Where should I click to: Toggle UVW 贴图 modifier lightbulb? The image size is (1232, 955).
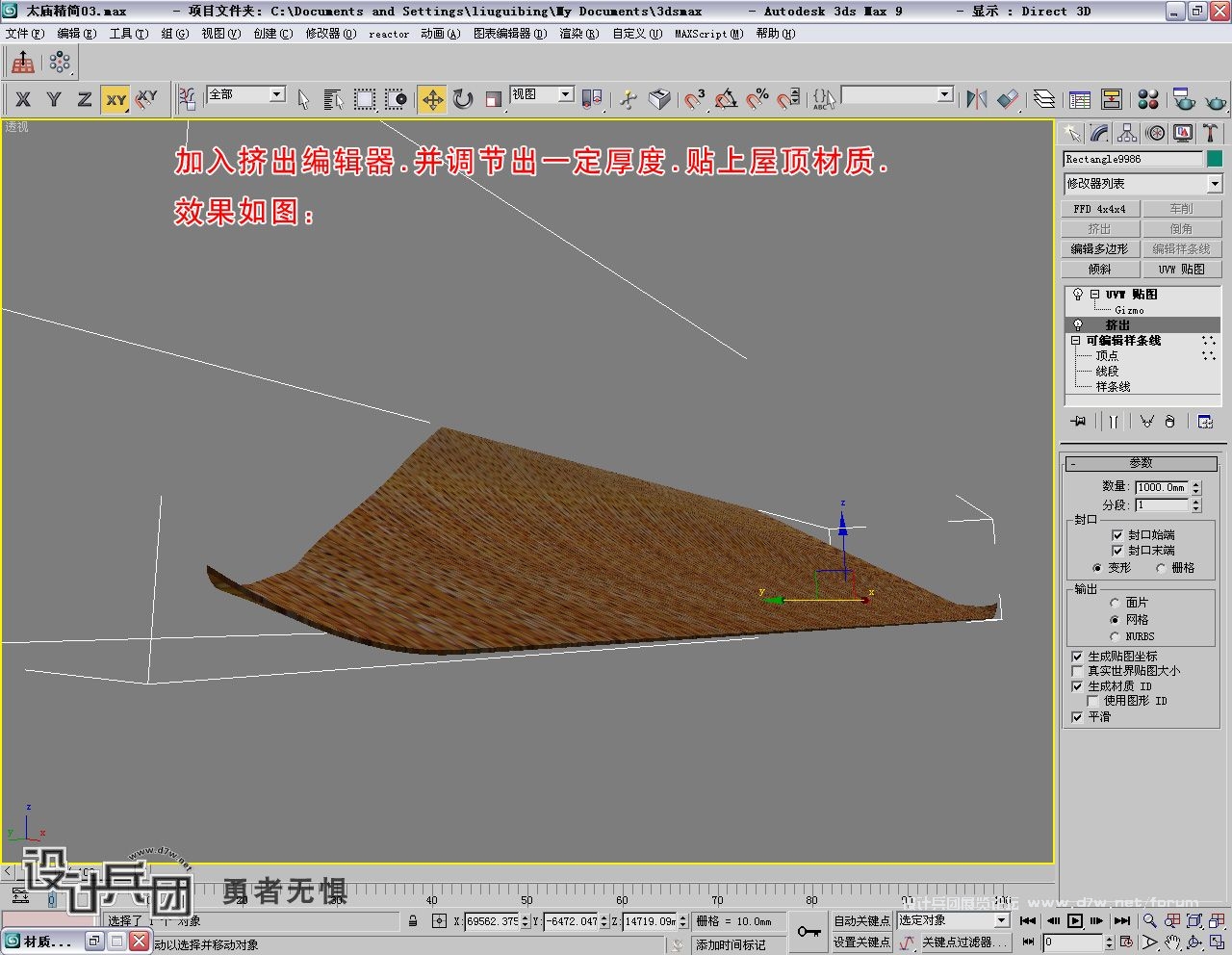click(1078, 295)
